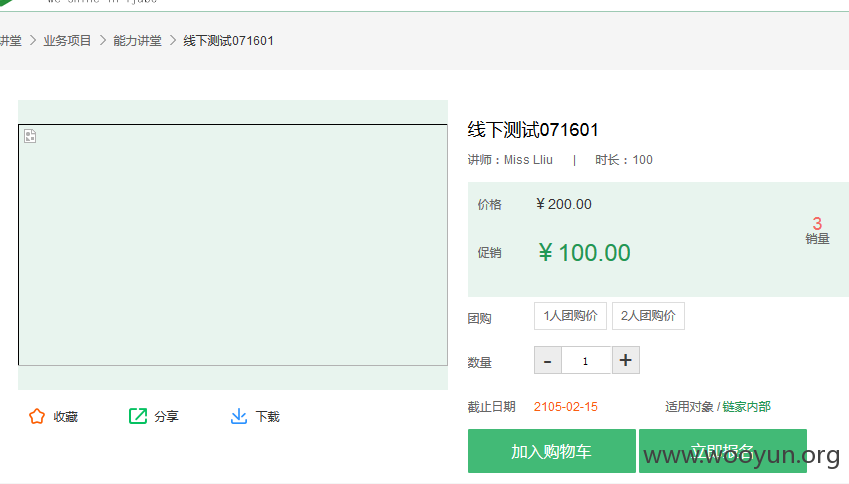849x484 pixels.
Task: Click the 链家内部 audience link
Action: click(747, 407)
